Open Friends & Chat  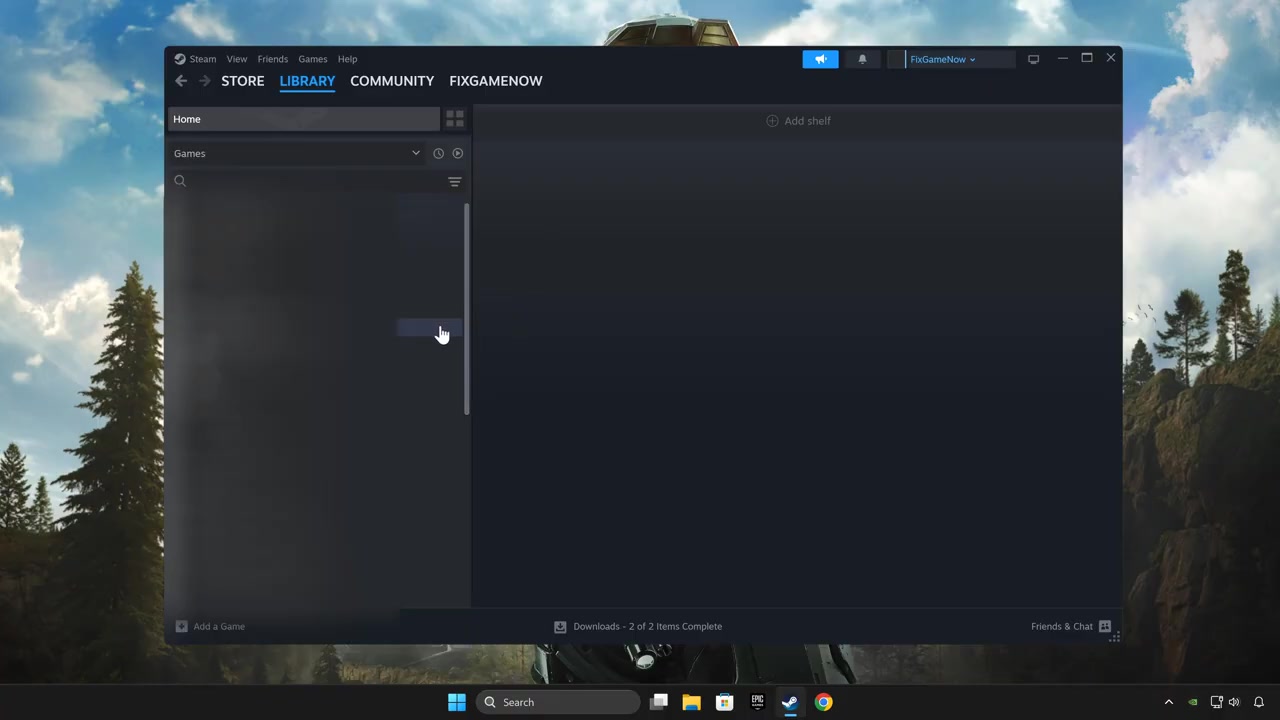(x=1071, y=626)
